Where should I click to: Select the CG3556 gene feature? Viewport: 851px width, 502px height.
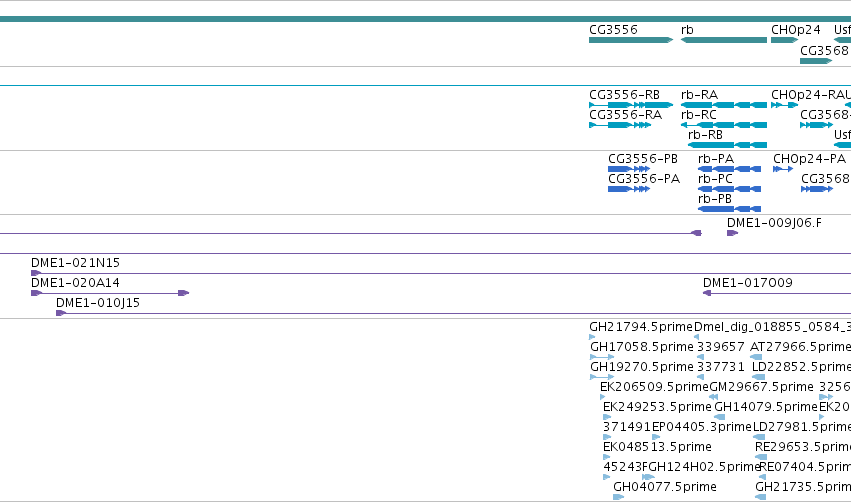[x=631, y=40]
